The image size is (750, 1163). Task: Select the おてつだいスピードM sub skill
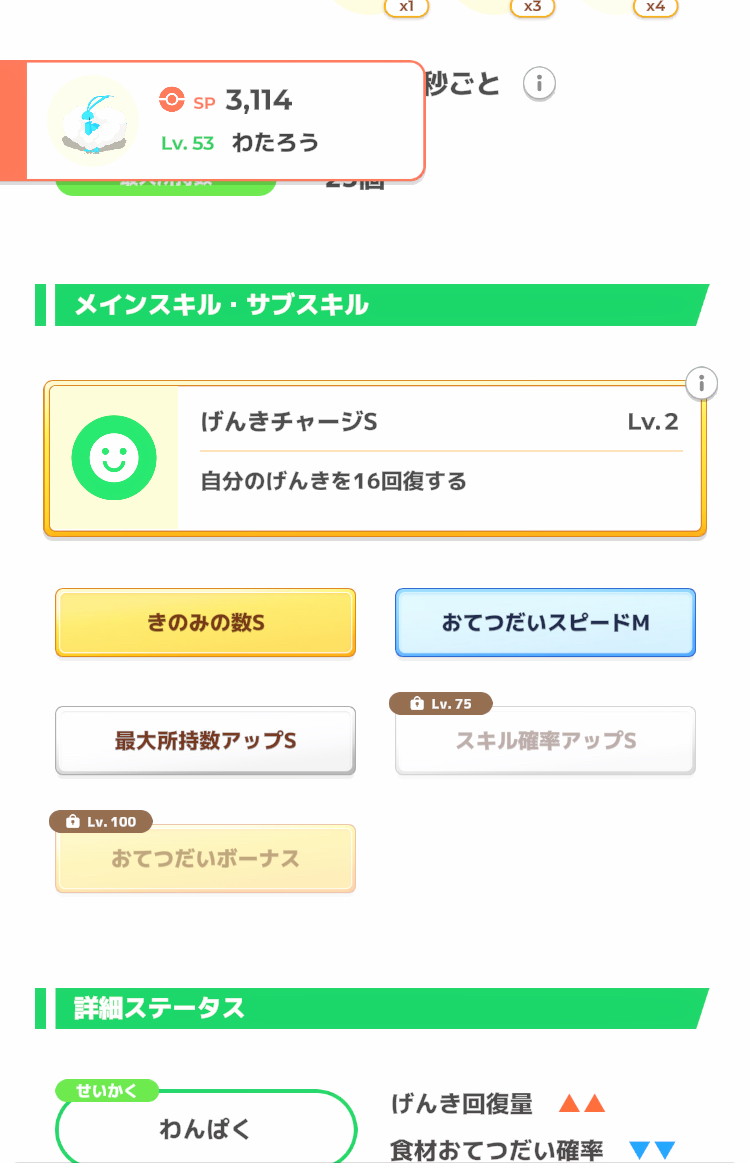pyautogui.click(x=545, y=623)
